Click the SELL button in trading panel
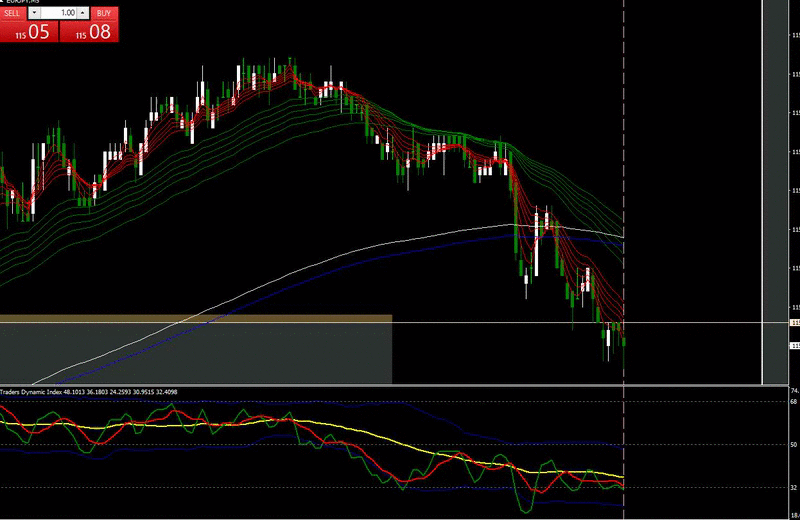The image size is (800, 520). (x=13, y=13)
